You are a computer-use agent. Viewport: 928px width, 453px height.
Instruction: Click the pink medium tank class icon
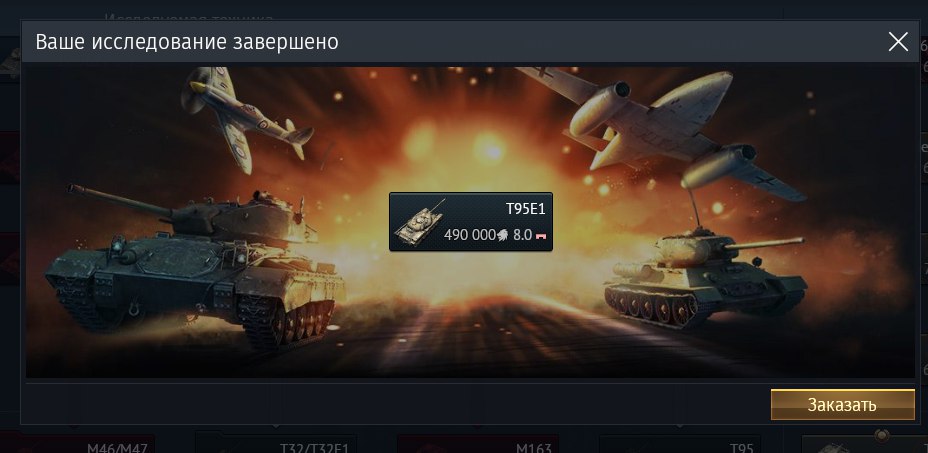click(540, 236)
